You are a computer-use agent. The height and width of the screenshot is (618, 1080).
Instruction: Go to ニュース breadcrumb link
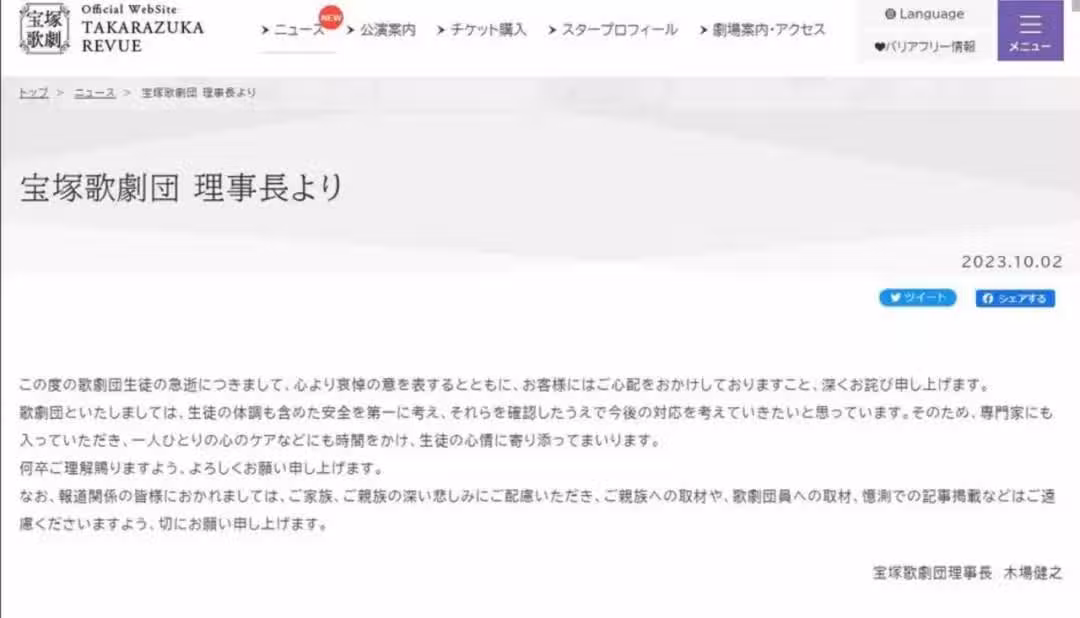94,92
